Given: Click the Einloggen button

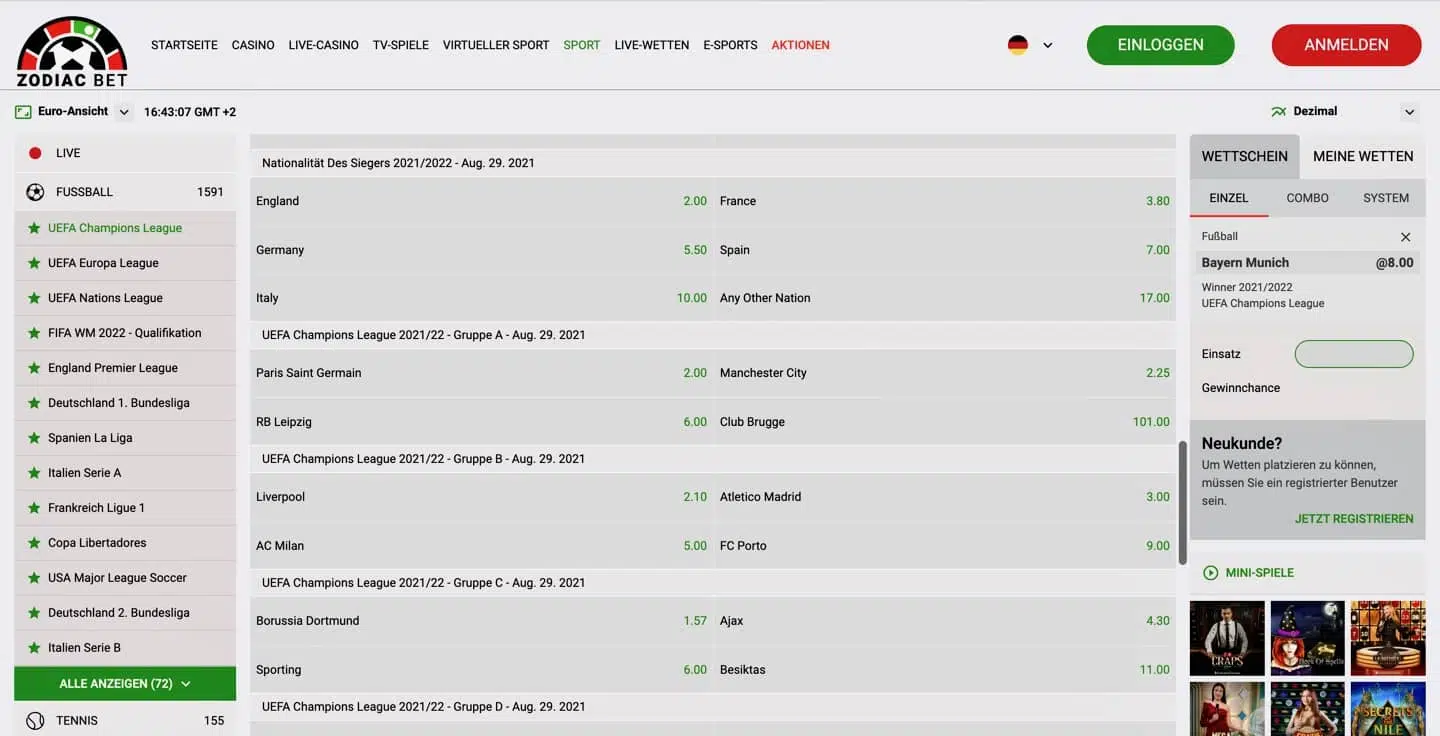Looking at the screenshot, I should coord(1161,45).
